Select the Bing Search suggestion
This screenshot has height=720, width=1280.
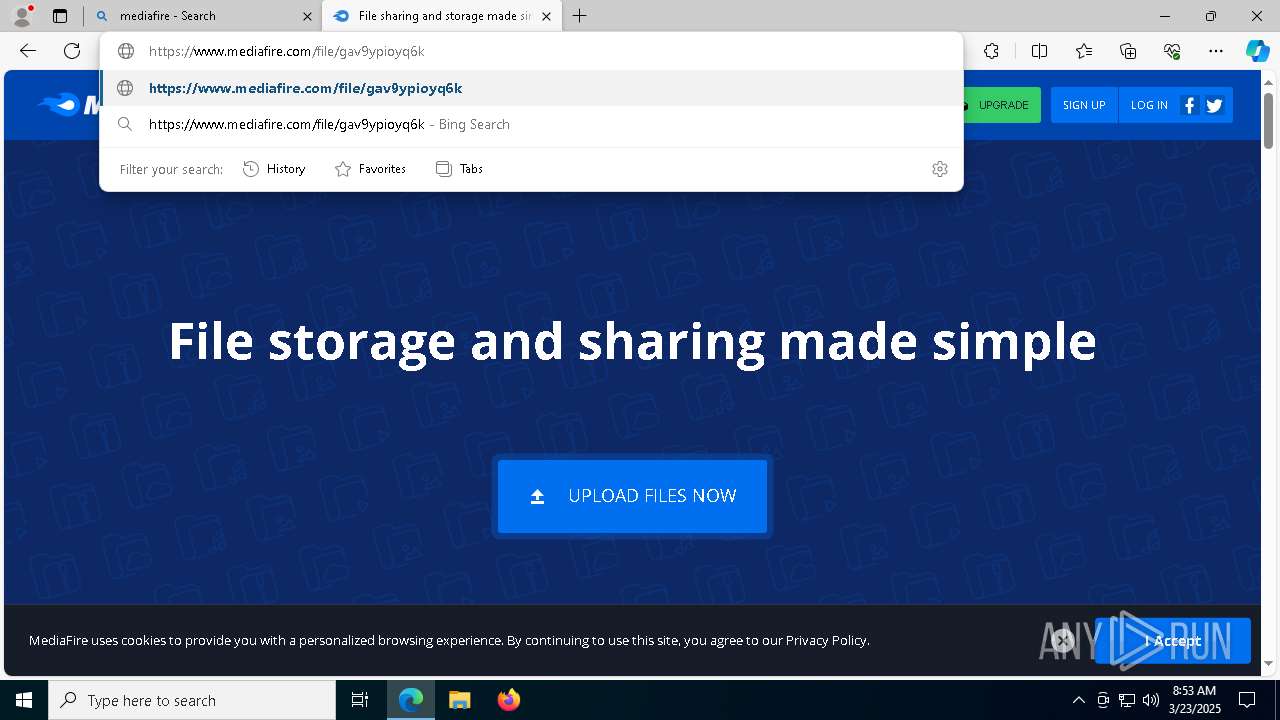[x=531, y=124]
